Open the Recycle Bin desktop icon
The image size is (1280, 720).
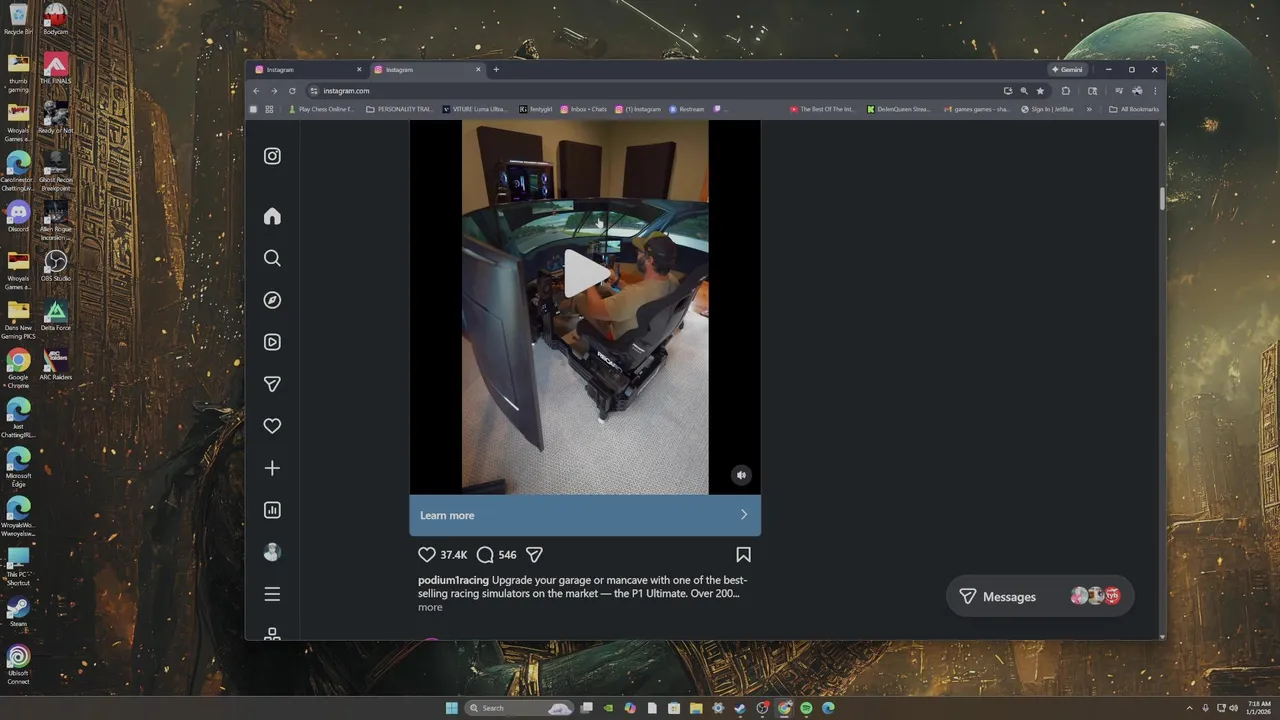[18, 20]
